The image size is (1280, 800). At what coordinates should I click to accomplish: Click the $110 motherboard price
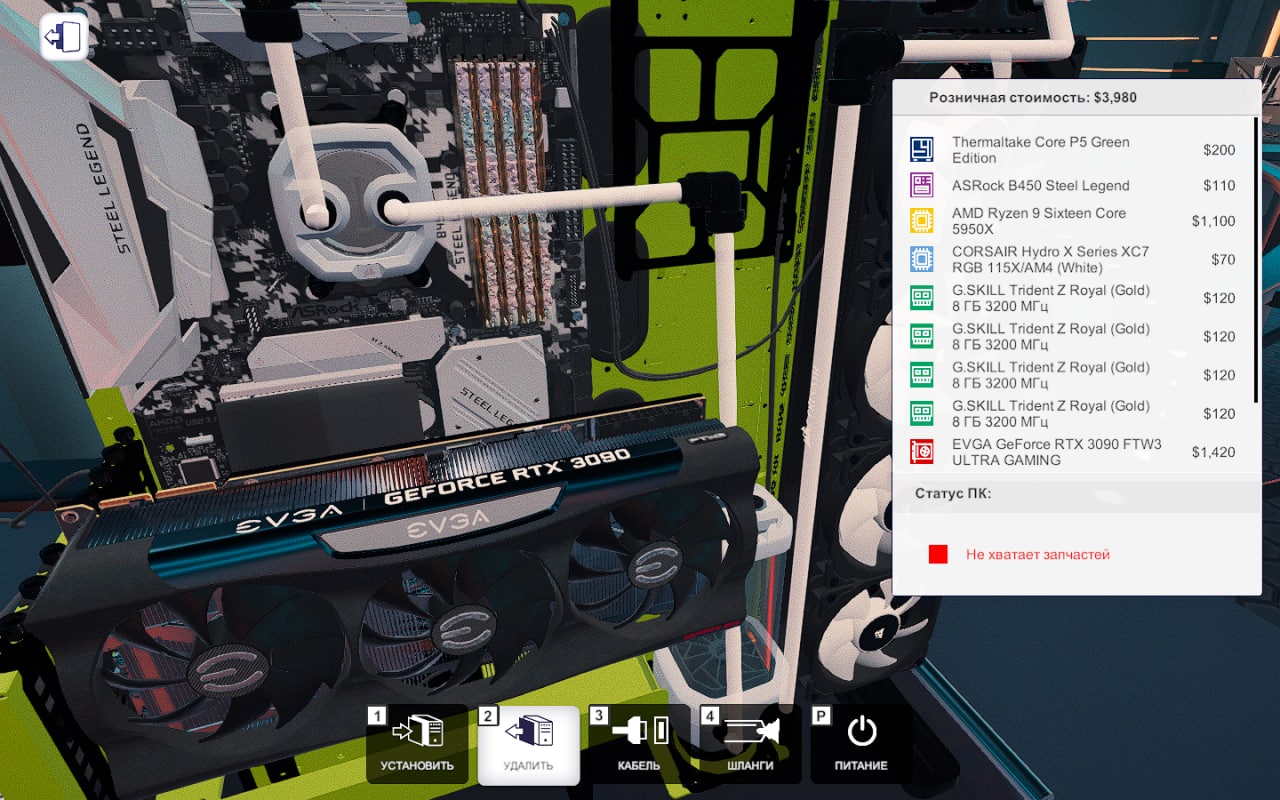1219,185
